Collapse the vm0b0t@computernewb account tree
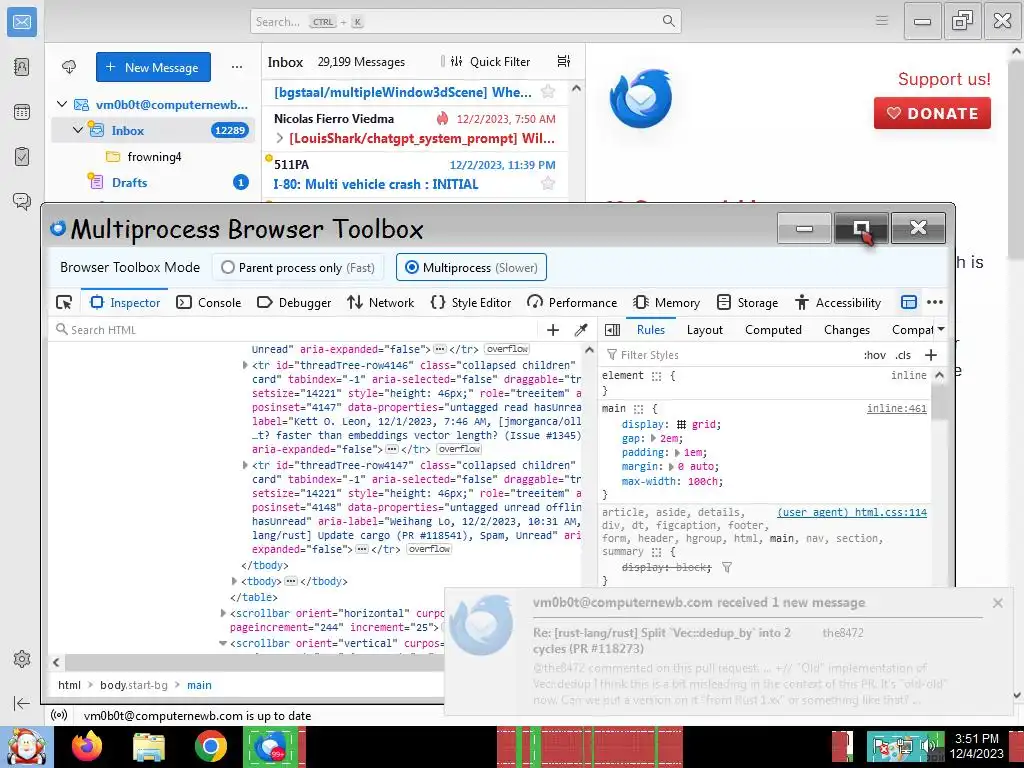 pos(62,104)
